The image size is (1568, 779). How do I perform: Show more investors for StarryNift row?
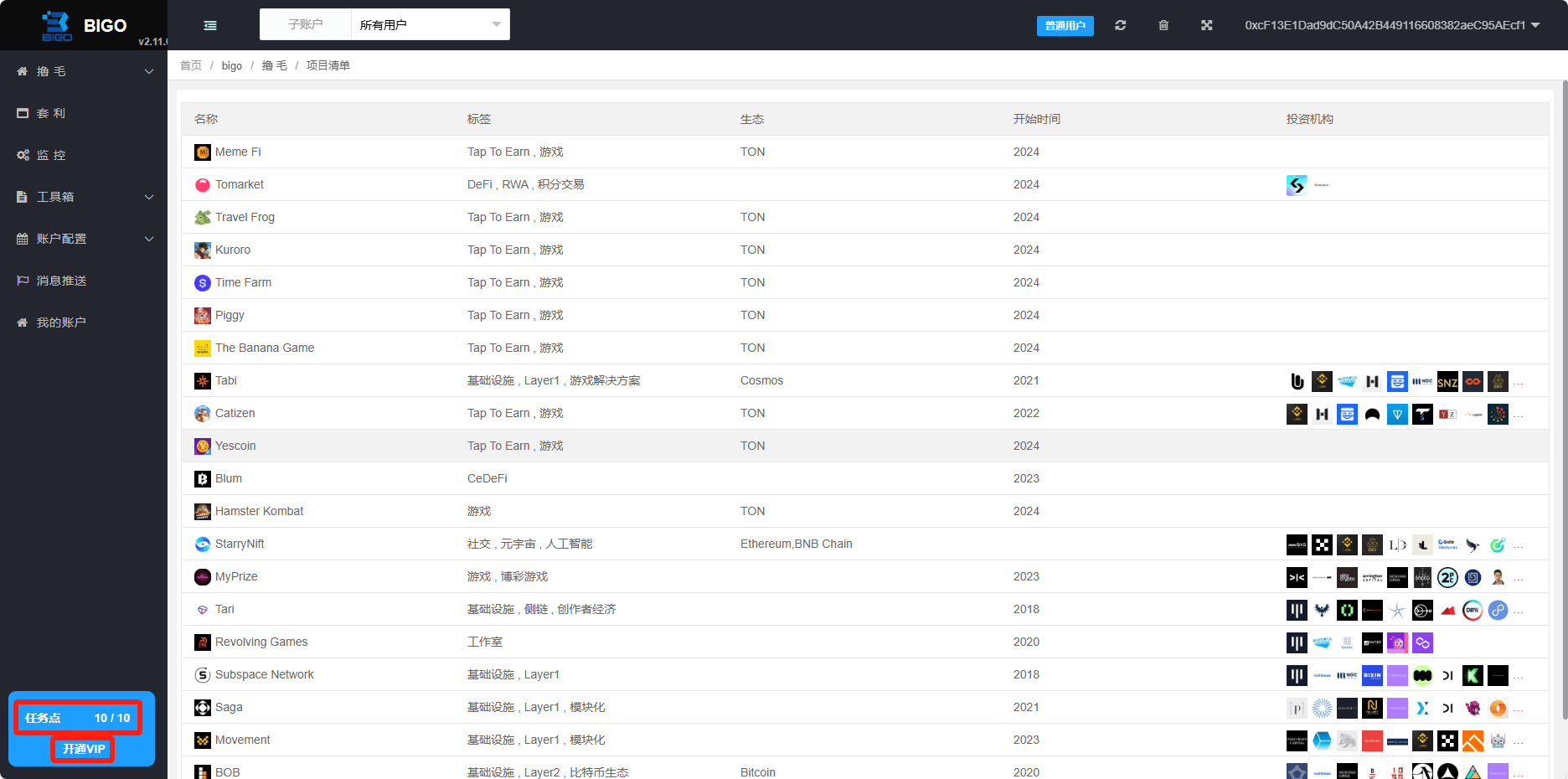coord(1519,546)
